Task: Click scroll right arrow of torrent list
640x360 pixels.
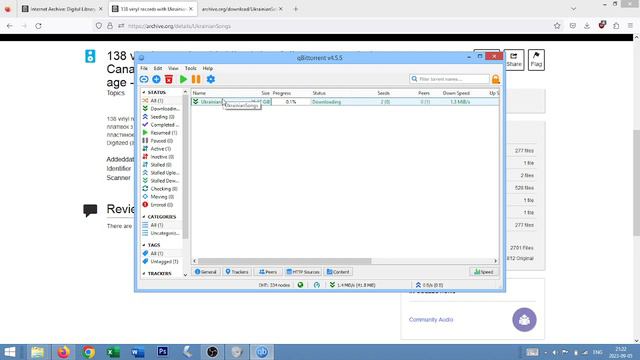Action: [496, 261]
